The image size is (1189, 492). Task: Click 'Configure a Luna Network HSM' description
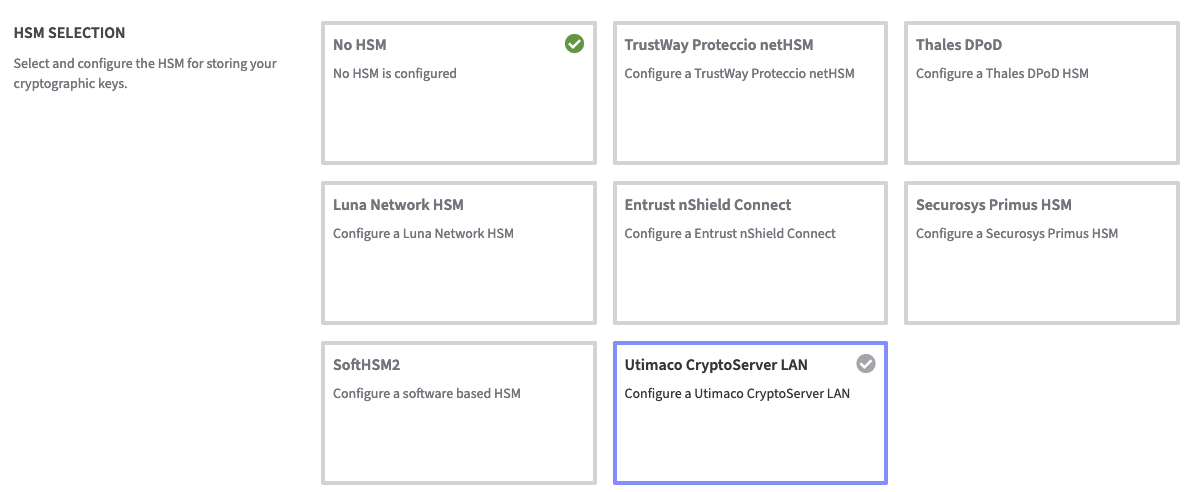(423, 233)
